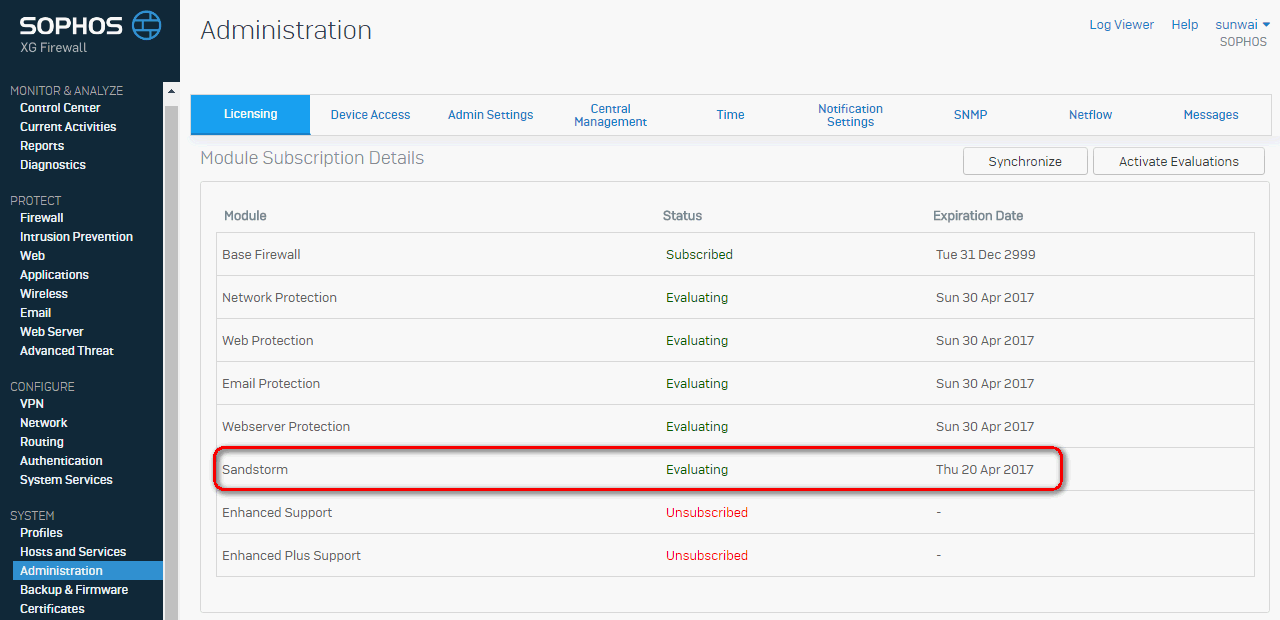Click Network Protection's Sun 30 Apr 2017 date

tap(985, 298)
